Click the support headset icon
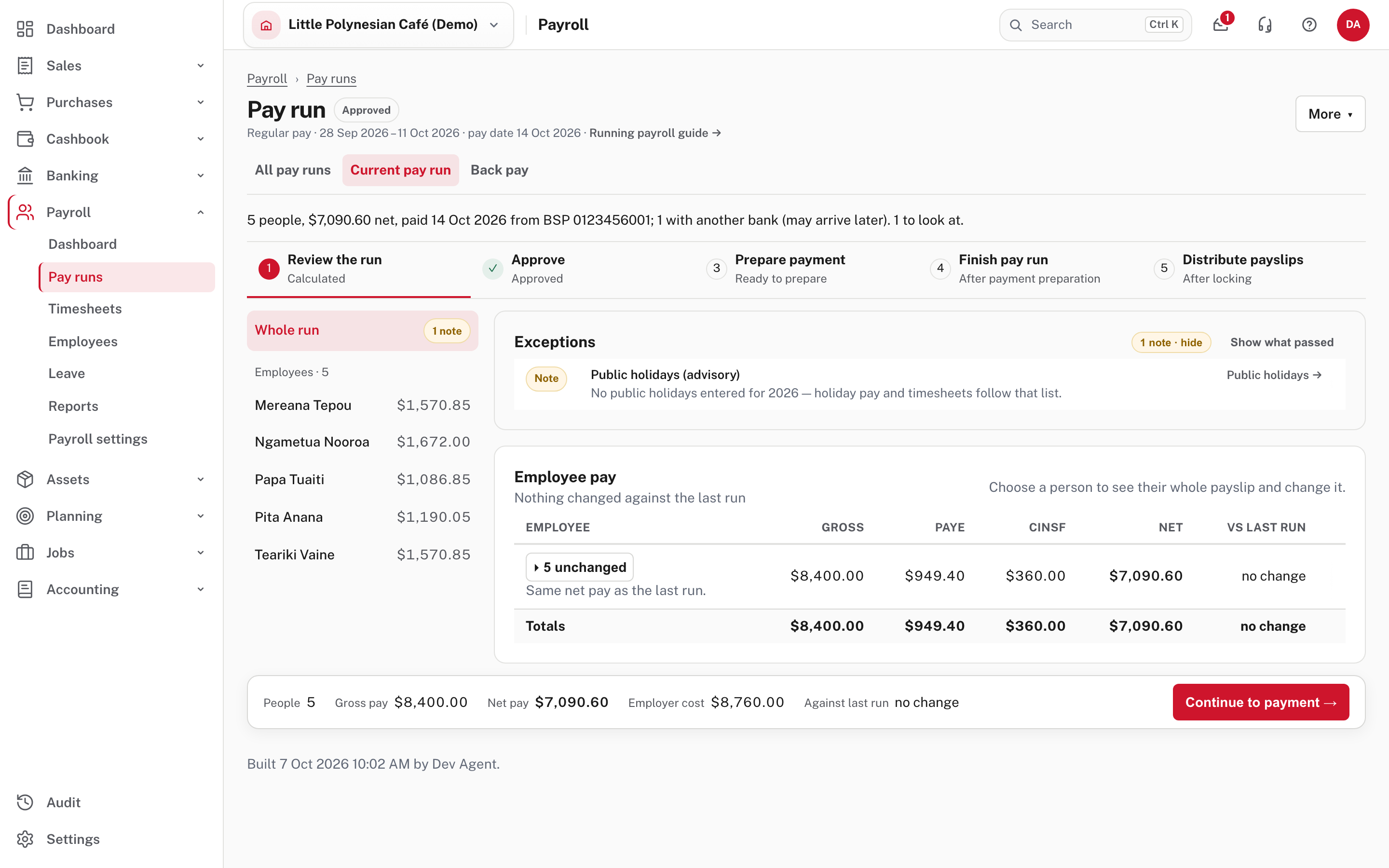 1265,25
